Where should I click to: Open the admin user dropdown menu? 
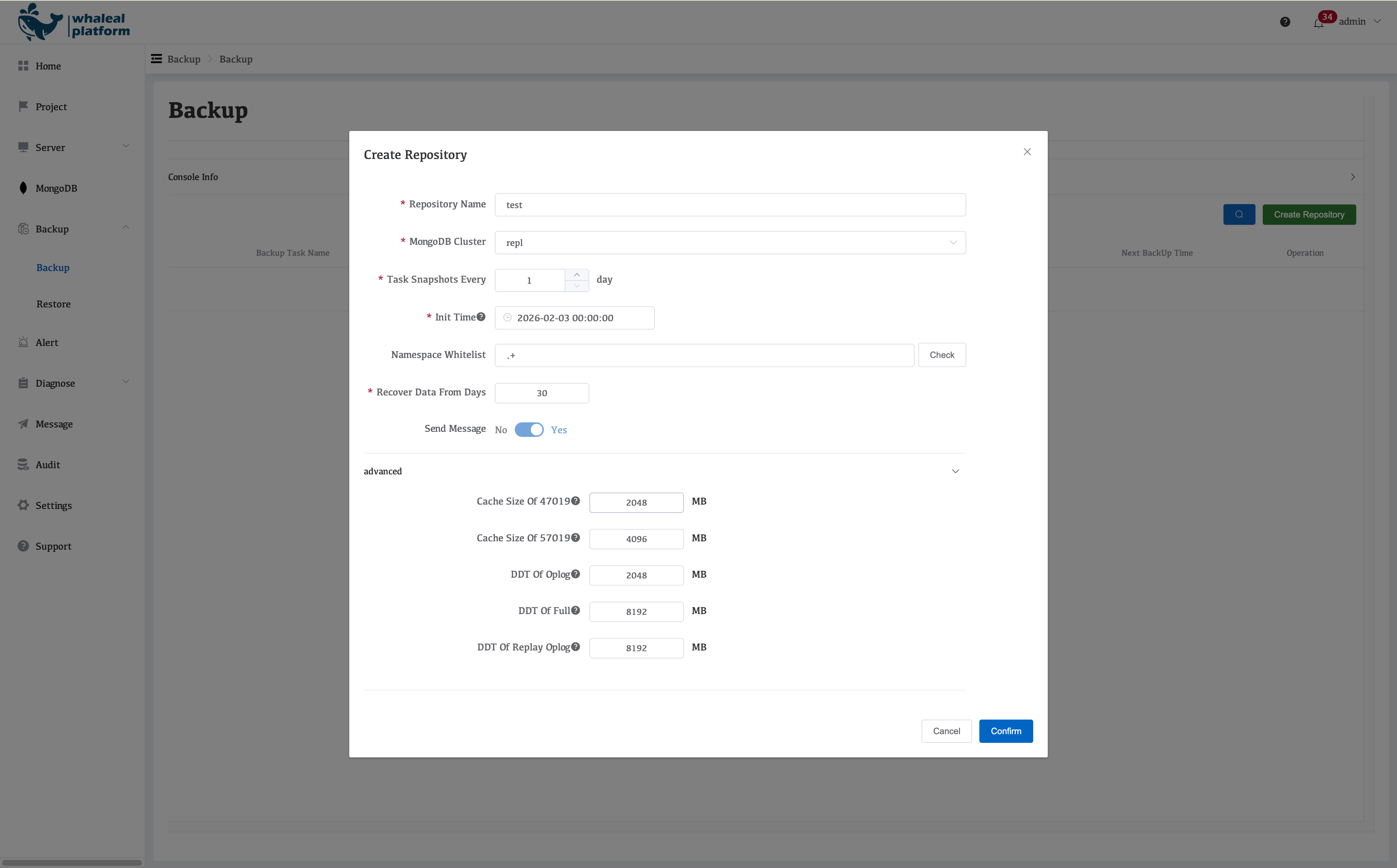[1359, 22]
